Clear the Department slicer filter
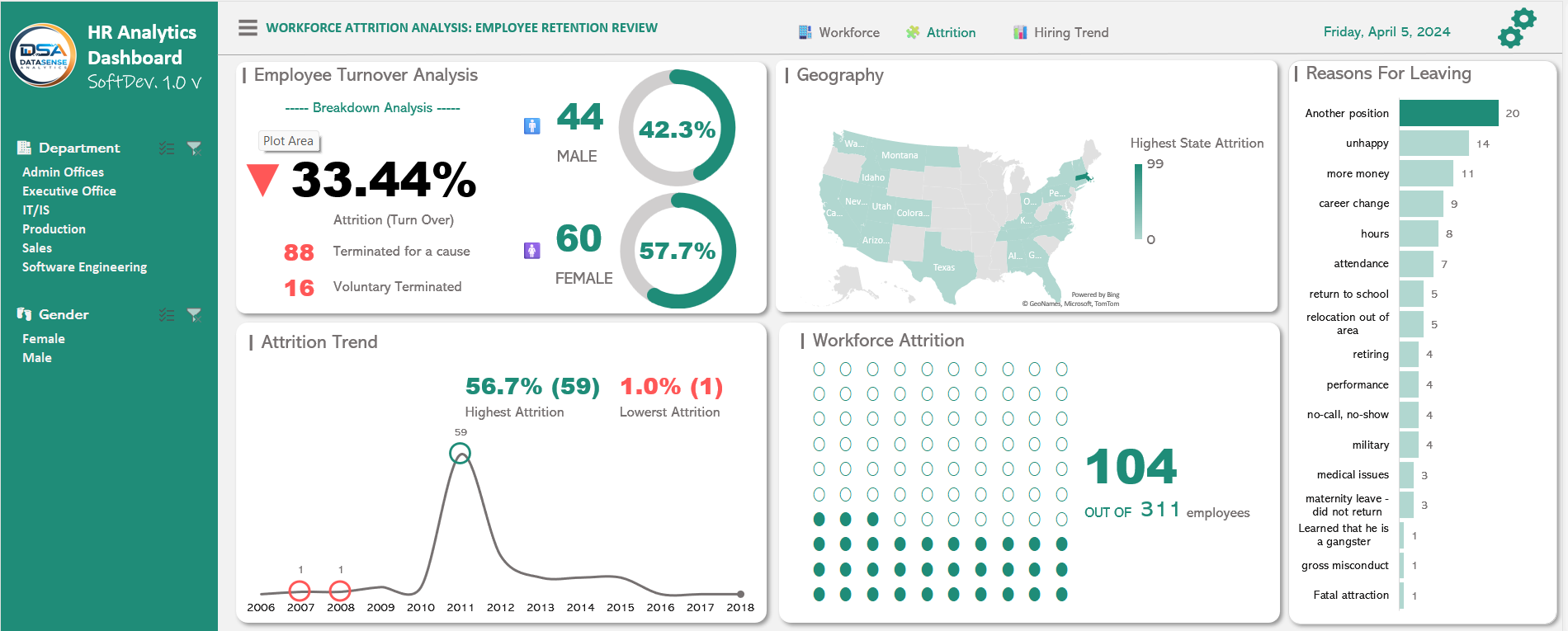The image size is (1568, 631). point(194,148)
